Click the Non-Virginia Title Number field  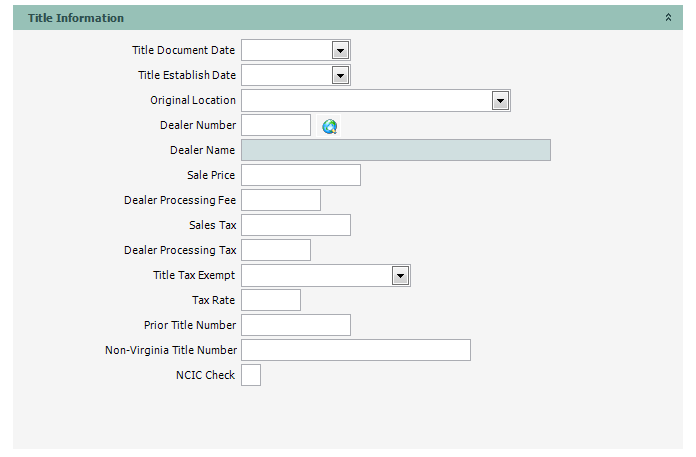[x=355, y=350]
